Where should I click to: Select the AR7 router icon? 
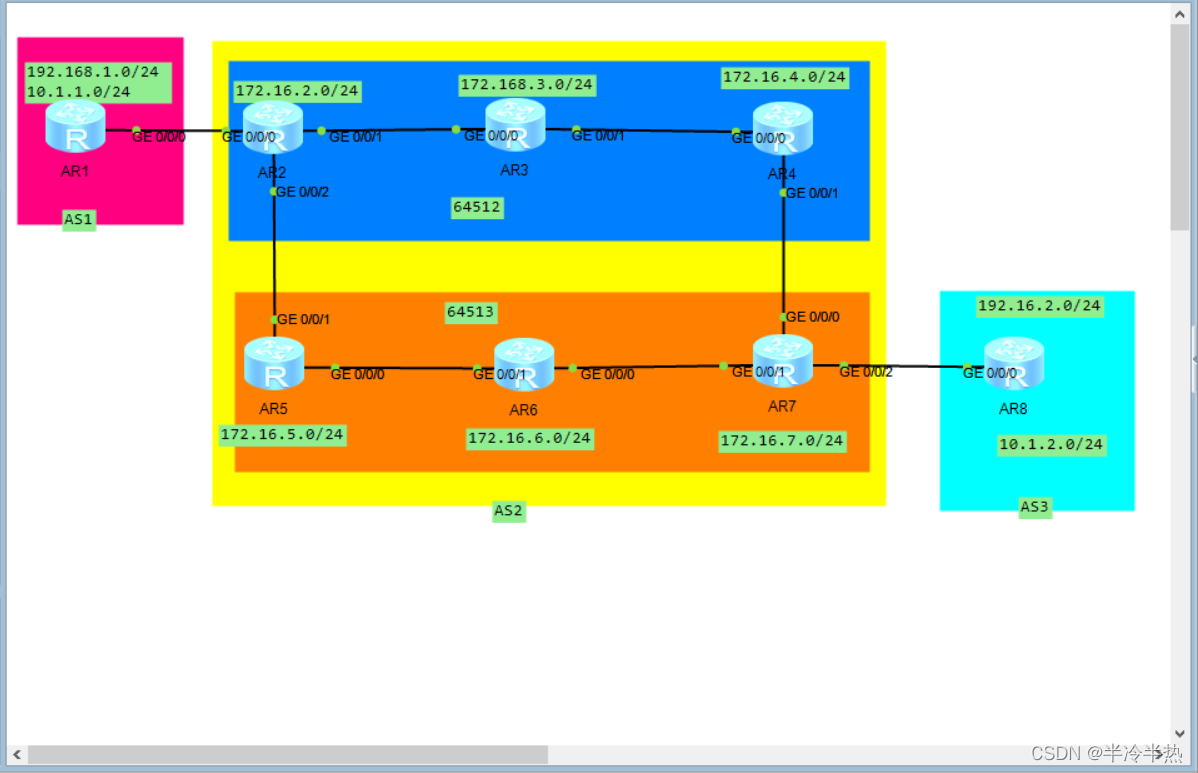point(782,361)
